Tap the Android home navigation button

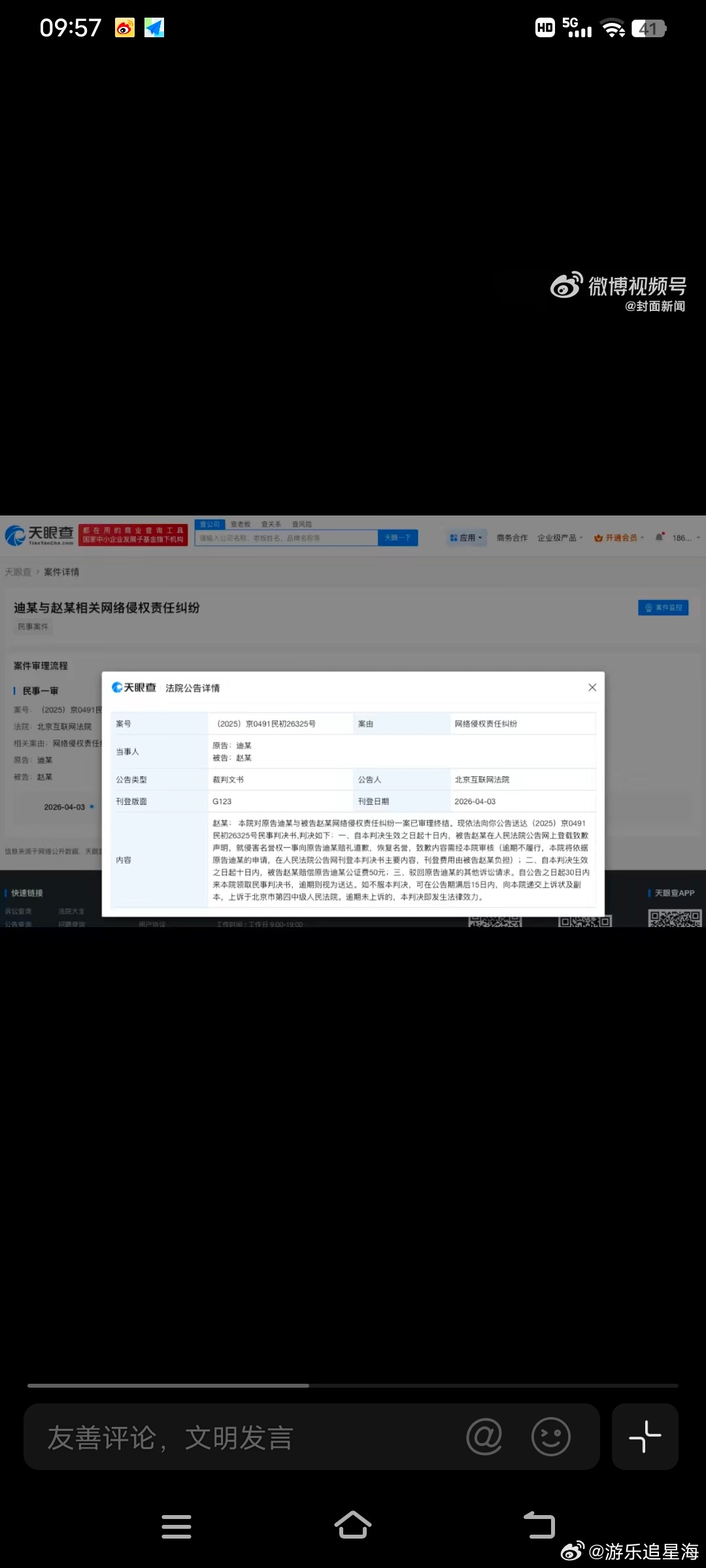(353, 1526)
